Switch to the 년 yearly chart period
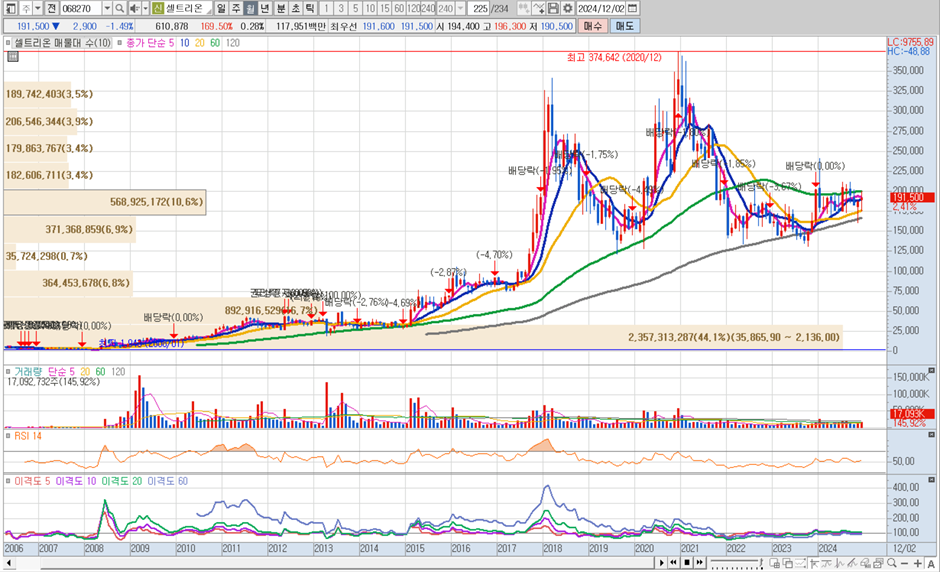The height and width of the screenshot is (572, 940). tap(265, 8)
